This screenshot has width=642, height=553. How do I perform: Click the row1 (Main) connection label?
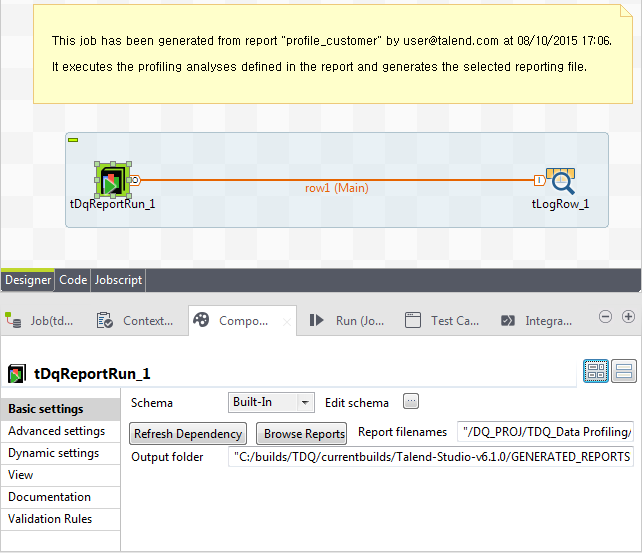337,188
